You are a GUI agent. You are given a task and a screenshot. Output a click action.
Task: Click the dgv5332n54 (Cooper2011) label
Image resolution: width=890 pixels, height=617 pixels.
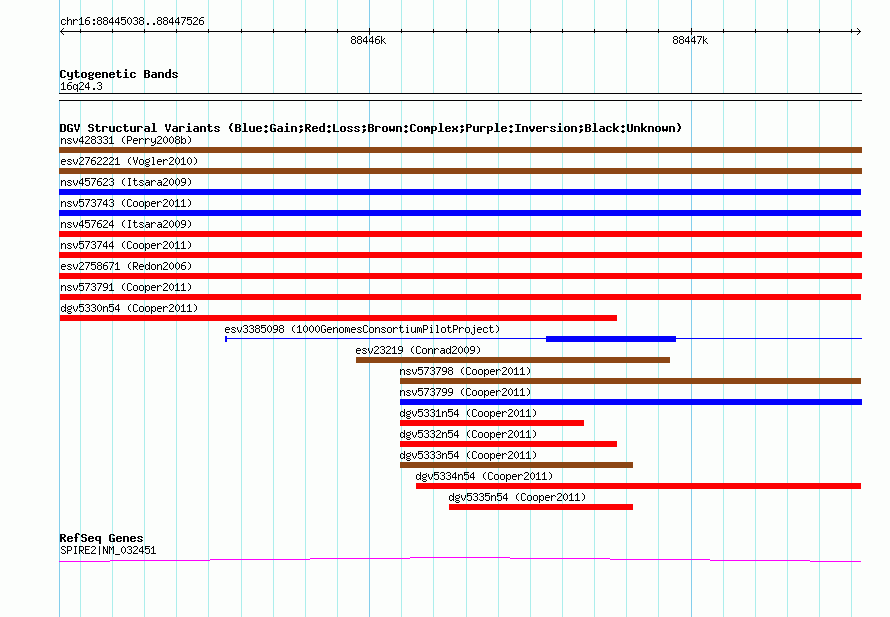tap(468, 434)
